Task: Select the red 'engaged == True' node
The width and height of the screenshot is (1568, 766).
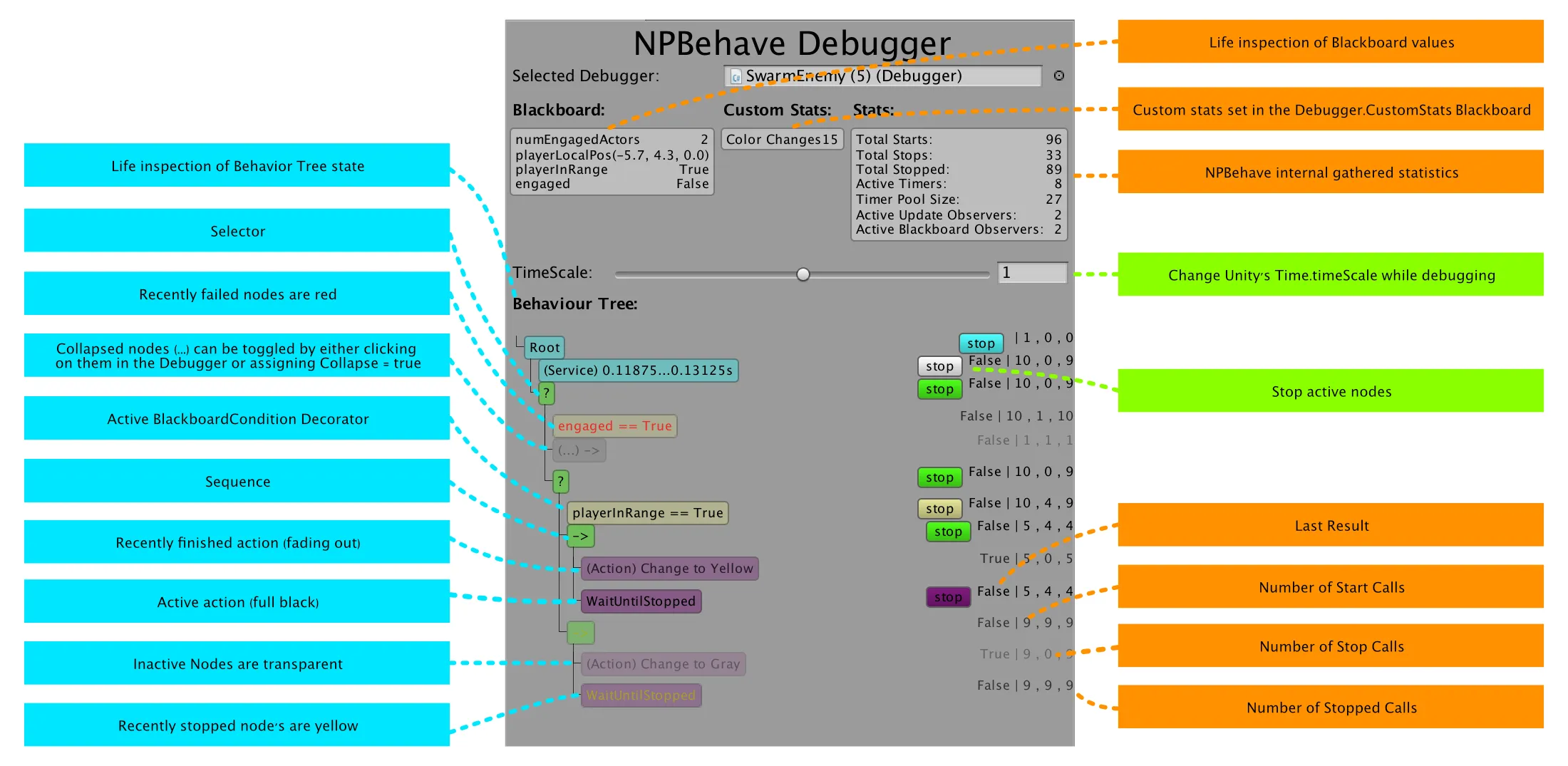Action: (614, 426)
